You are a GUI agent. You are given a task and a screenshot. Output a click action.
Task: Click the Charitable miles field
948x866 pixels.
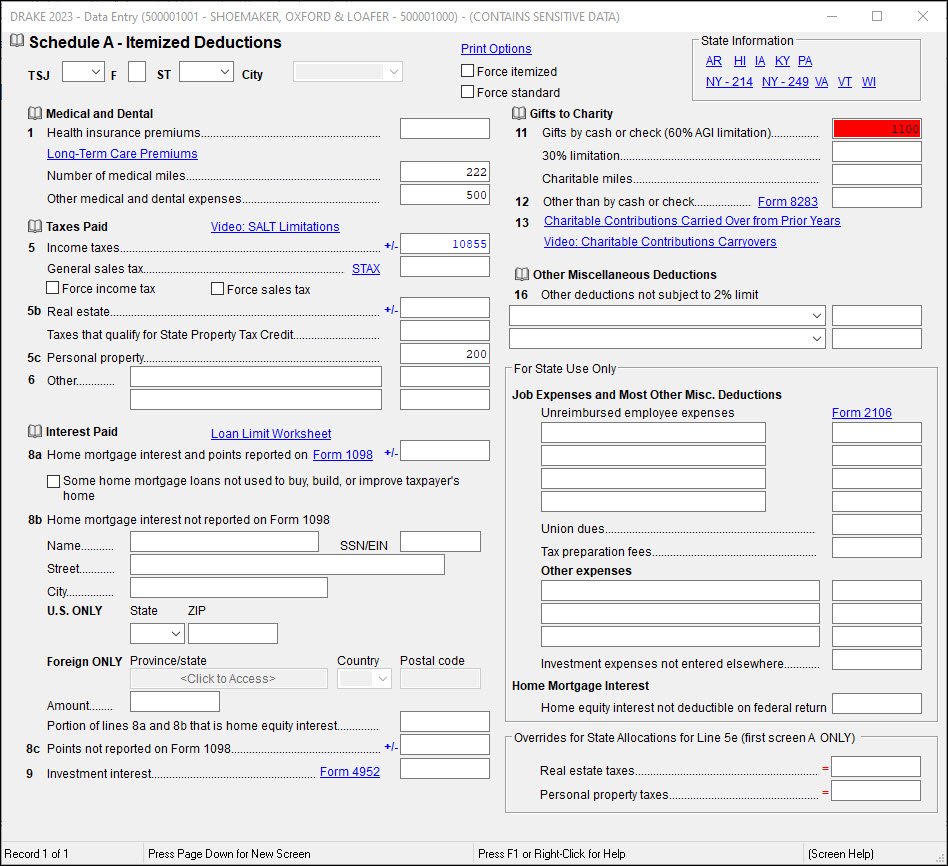(877, 174)
